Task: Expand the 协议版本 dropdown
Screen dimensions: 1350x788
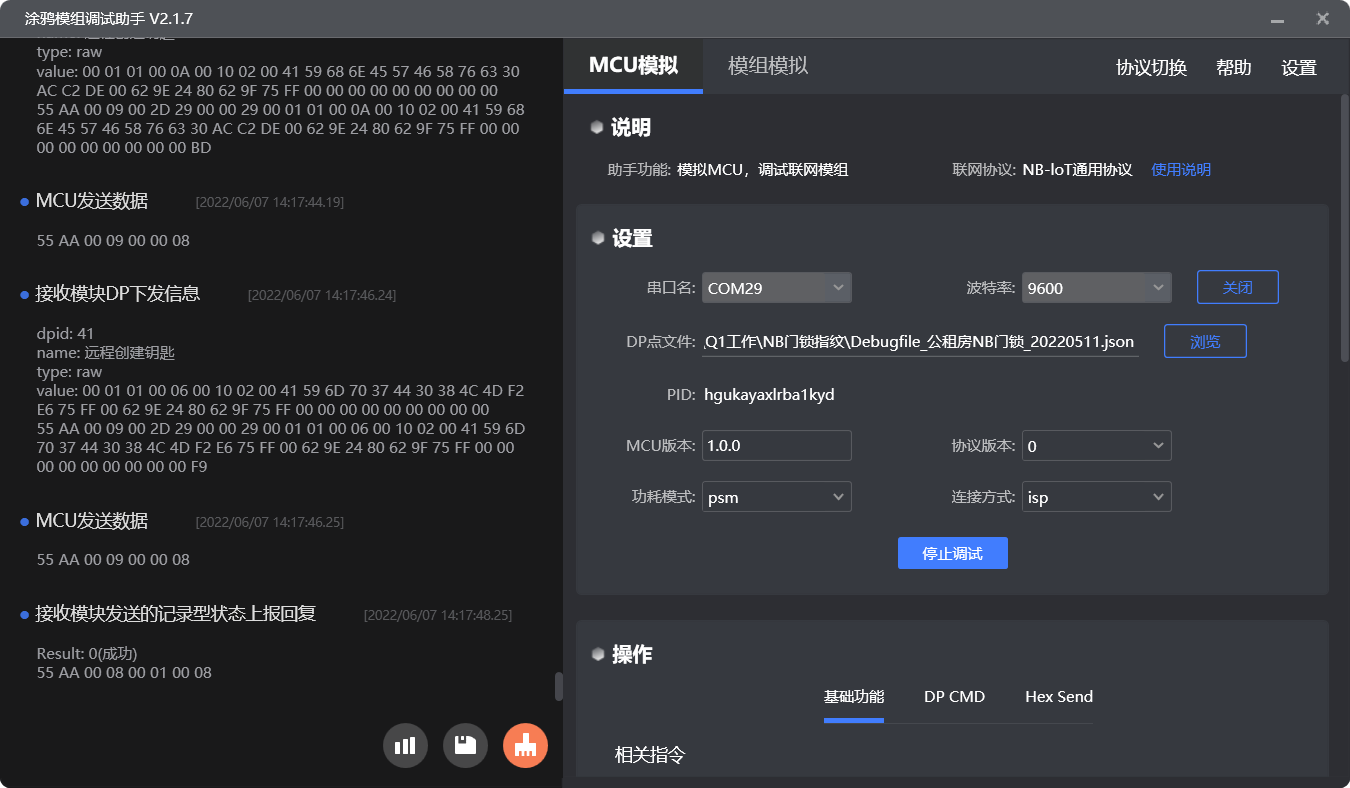Action: tap(1097, 446)
